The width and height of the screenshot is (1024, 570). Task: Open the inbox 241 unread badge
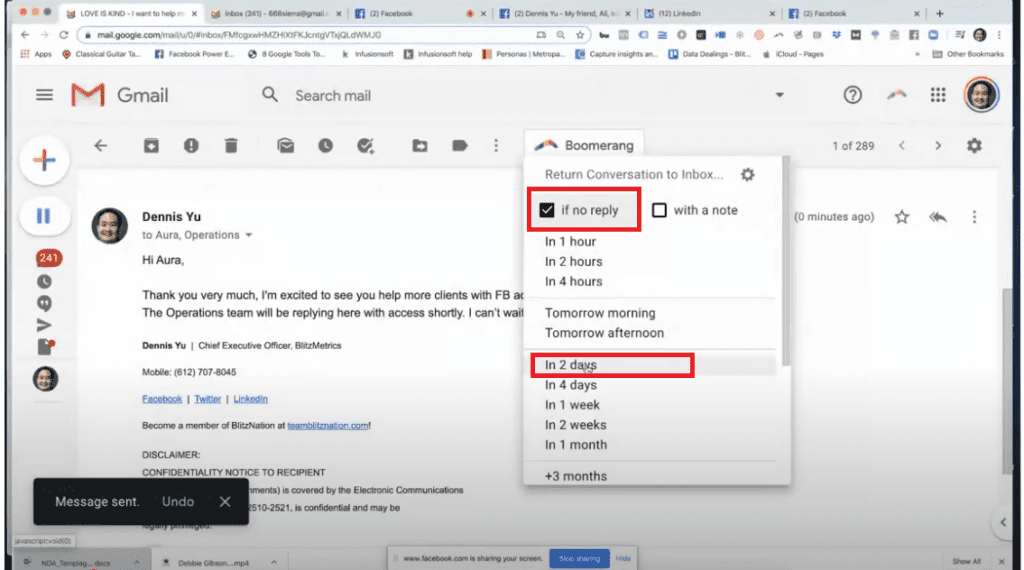48,258
